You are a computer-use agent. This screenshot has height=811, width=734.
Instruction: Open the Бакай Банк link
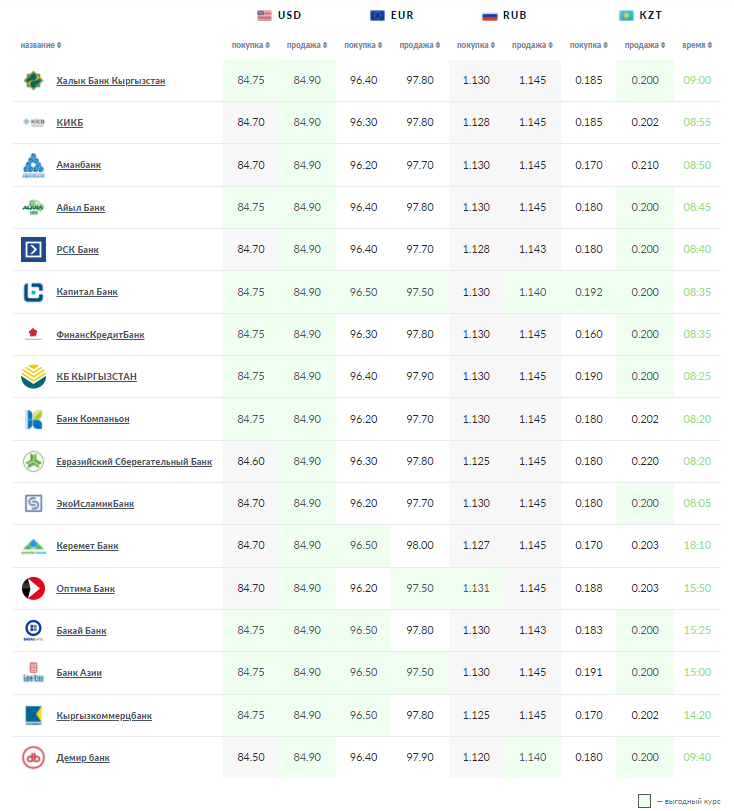pyautogui.click(x=82, y=631)
